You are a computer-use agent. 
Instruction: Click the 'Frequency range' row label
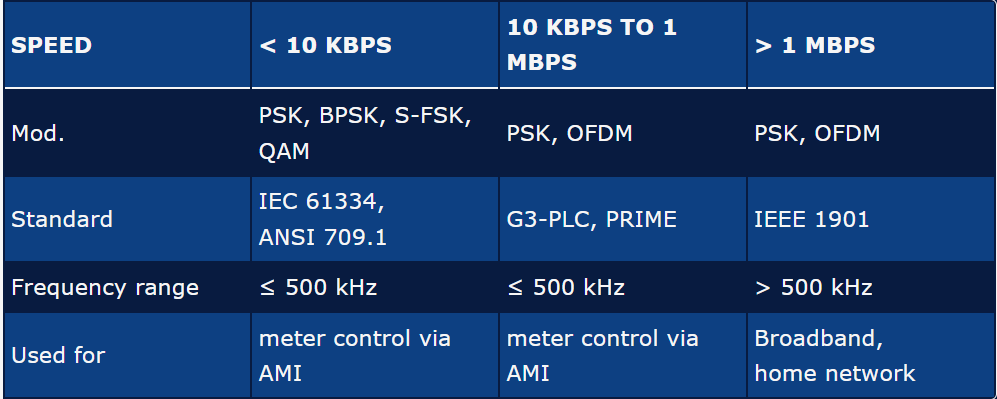pos(127,287)
